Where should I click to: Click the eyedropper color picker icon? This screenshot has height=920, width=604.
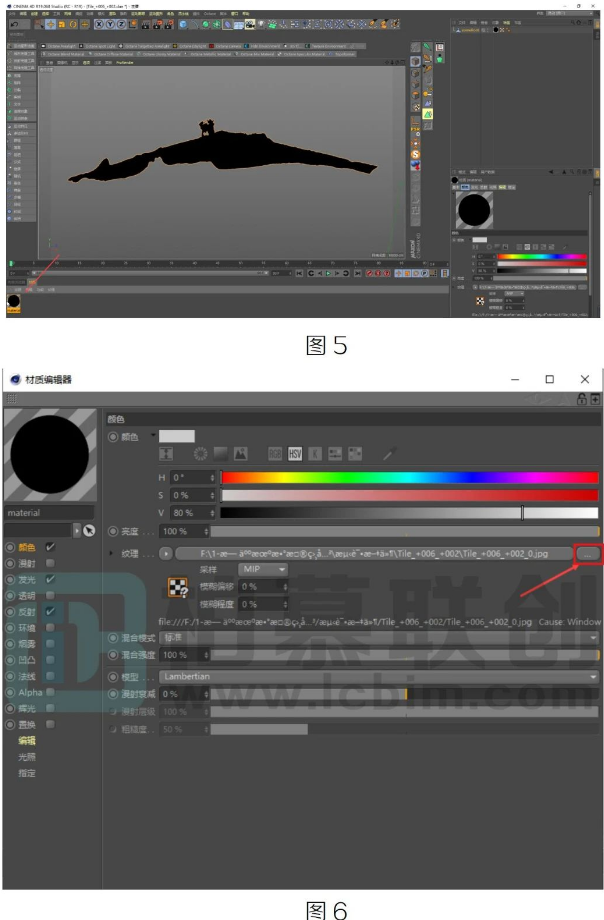[390, 454]
